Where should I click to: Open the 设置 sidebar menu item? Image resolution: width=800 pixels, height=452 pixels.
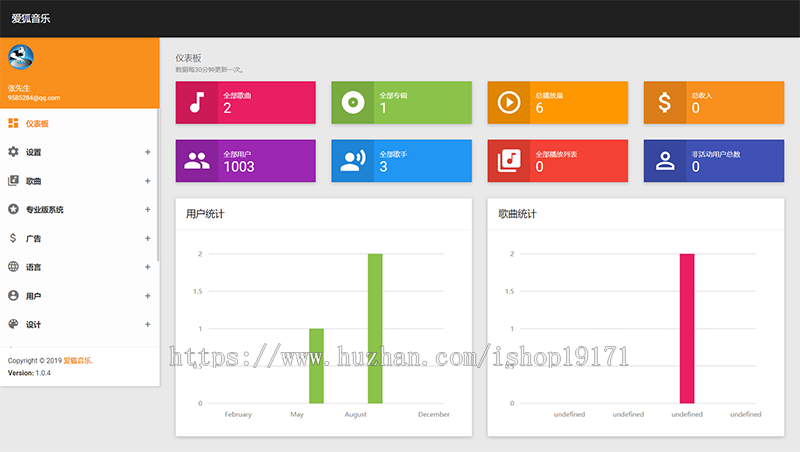[x=79, y=152]
